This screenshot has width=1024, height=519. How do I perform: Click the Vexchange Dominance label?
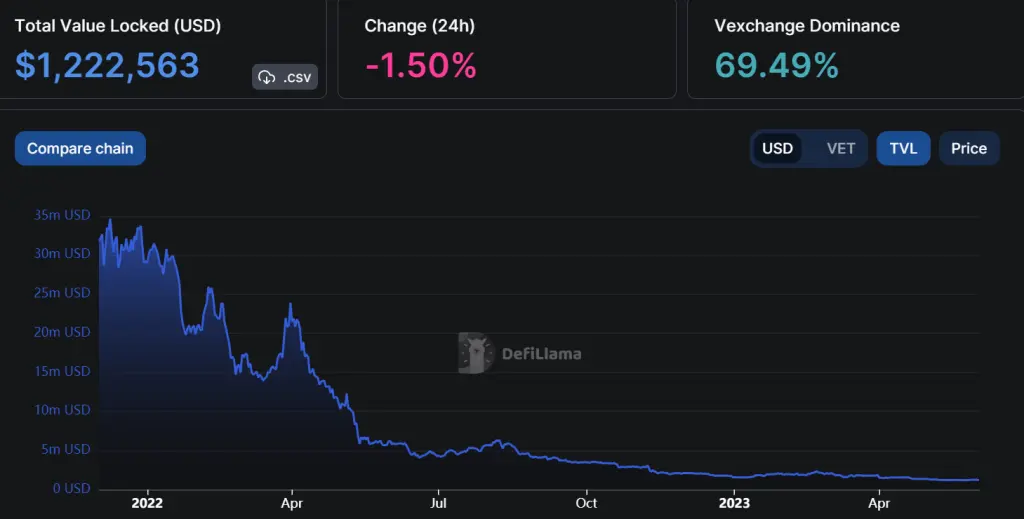[x=807, y=26]
